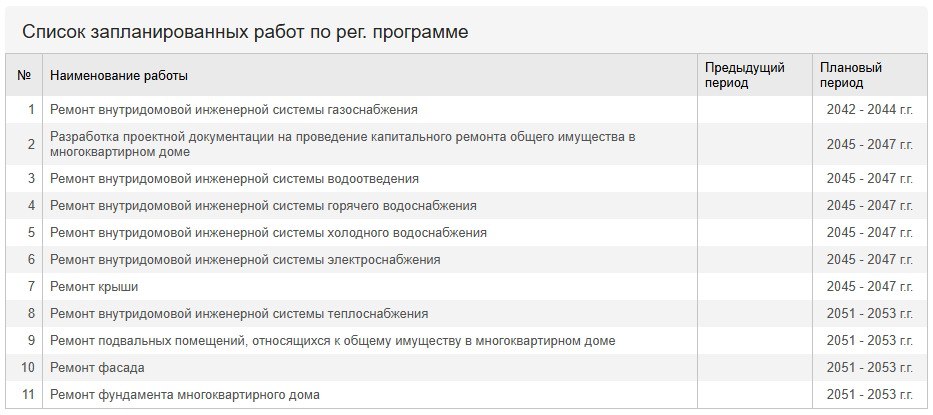
Task: Click the "Плановый период" column header
Action: pyautogui.click(x=850, y=75)
